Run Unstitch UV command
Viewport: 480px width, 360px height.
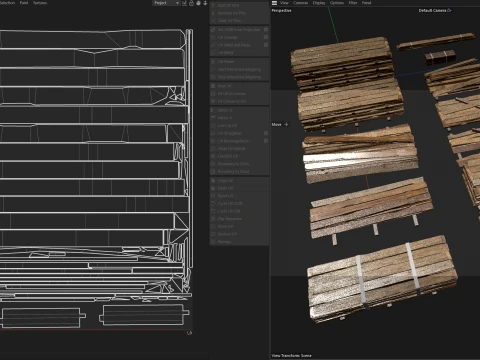[239, 156]
